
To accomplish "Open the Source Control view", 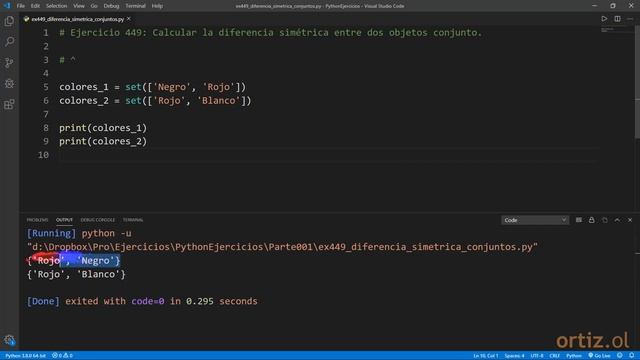I will point(9,62).
